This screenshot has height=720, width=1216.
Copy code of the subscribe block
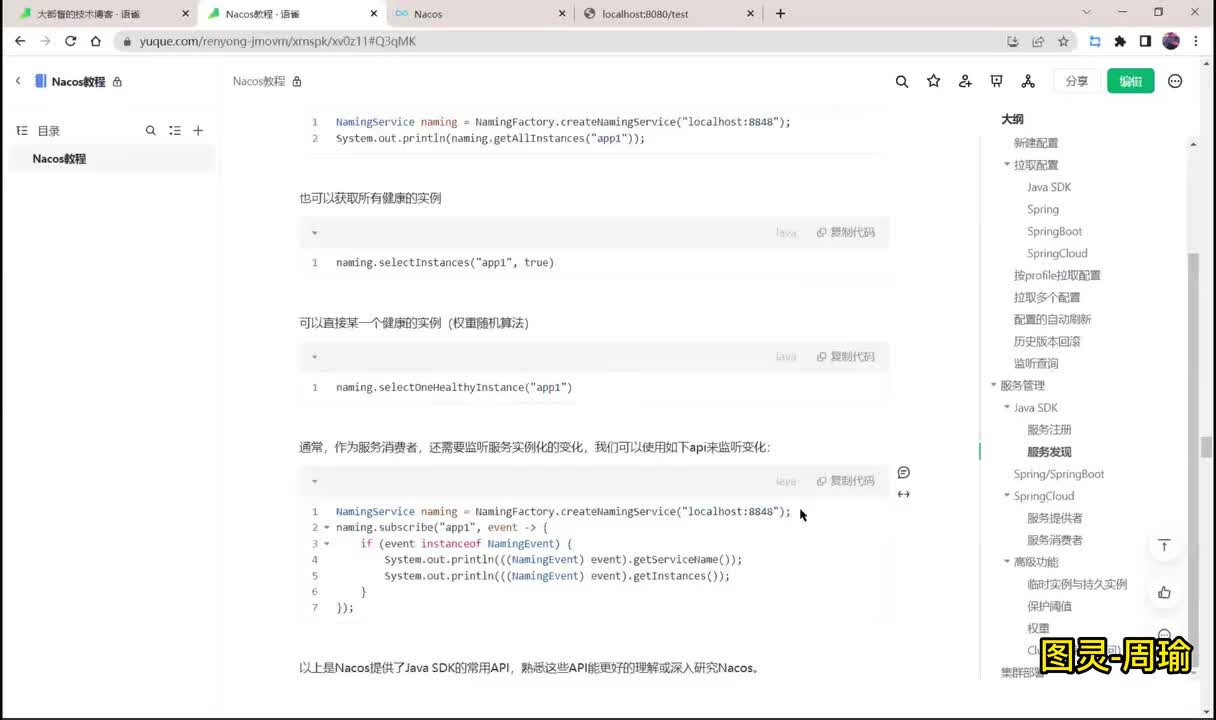point(846,481)
